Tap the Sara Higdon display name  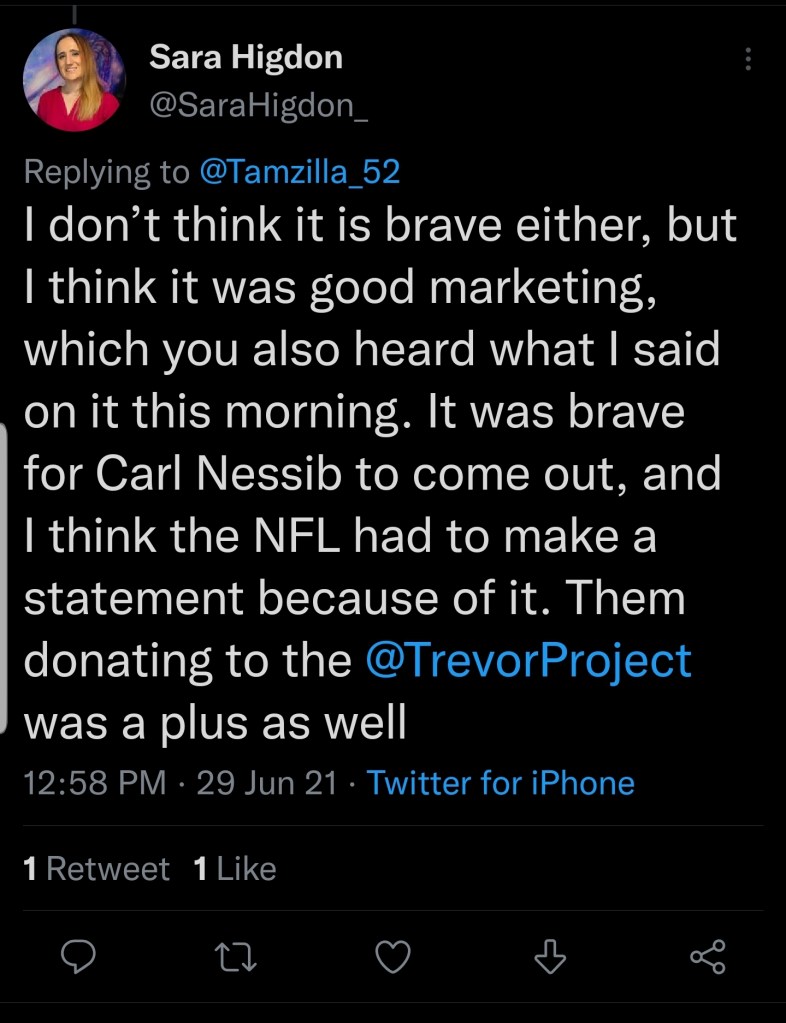point(246,58)
